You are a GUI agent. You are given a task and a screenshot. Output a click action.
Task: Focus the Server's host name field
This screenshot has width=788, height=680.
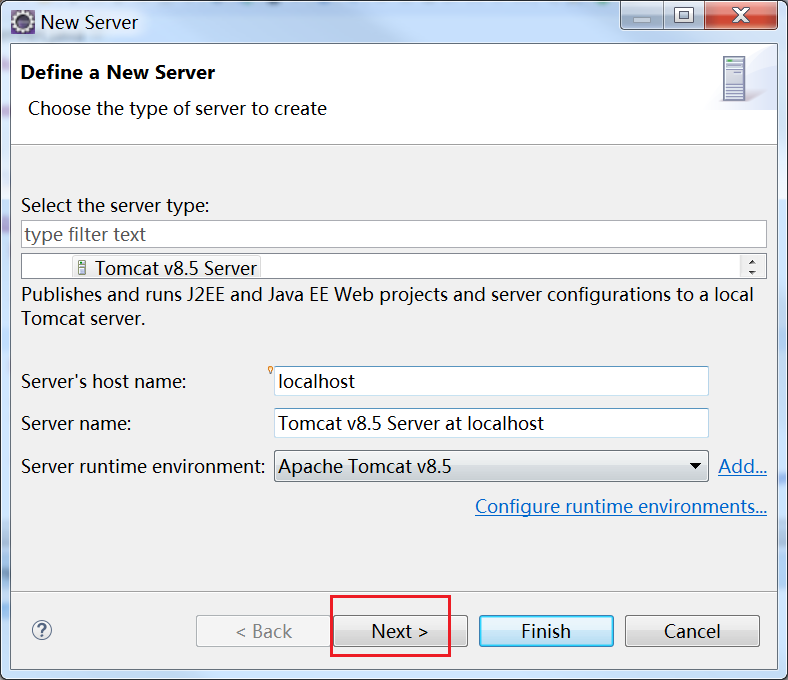(x=491, y=381)
